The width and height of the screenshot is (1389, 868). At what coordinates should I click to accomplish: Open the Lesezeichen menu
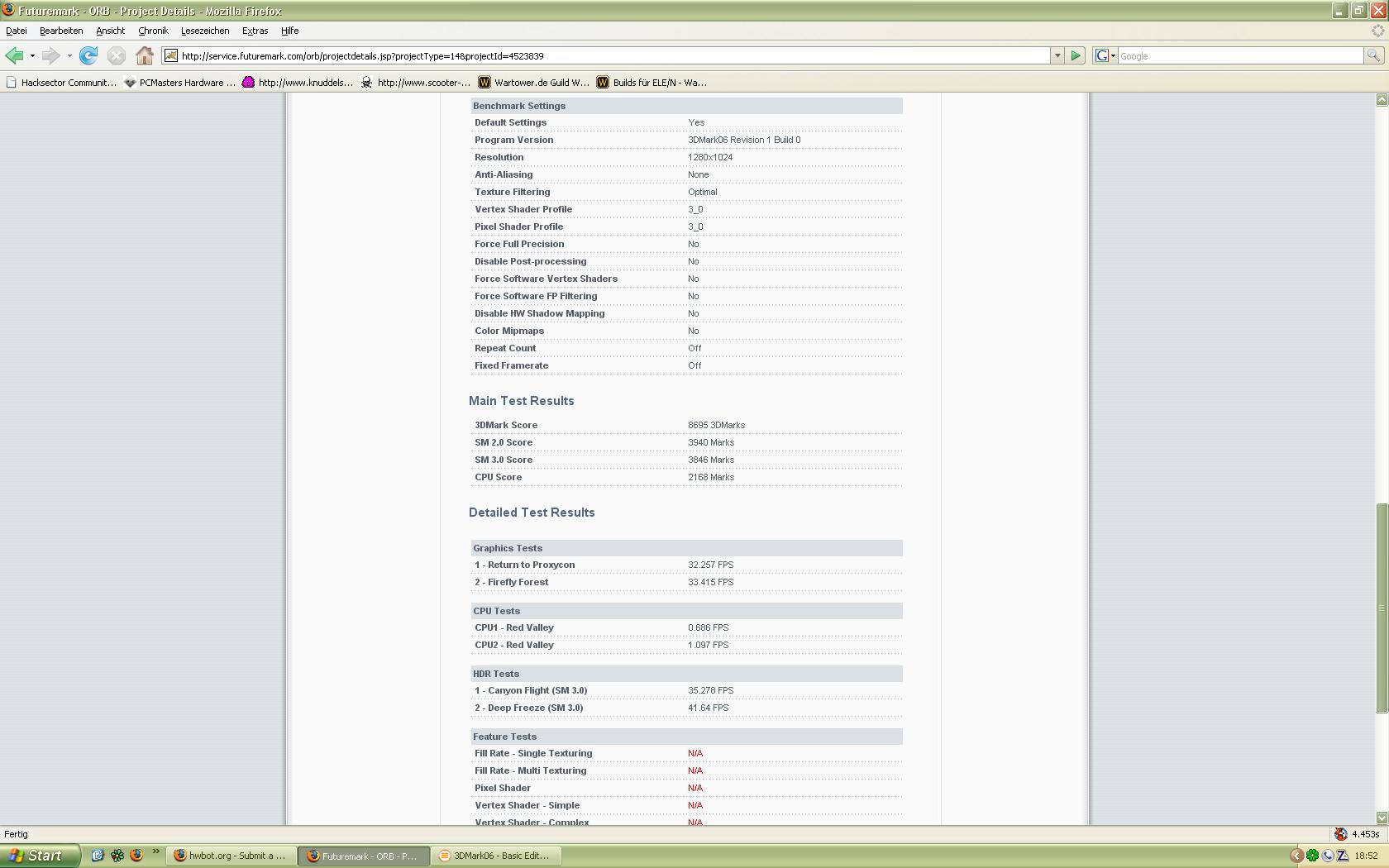(205, 31)
